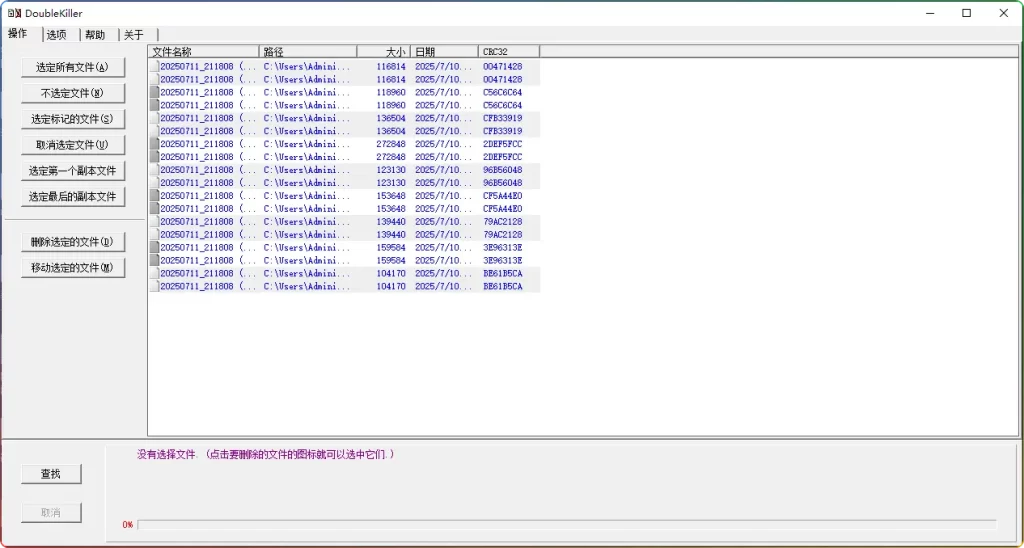Mark file icon of second 3E96313E row
Image resolution: width=1024 pixels, height=548 pixels.
coord(154,261)
